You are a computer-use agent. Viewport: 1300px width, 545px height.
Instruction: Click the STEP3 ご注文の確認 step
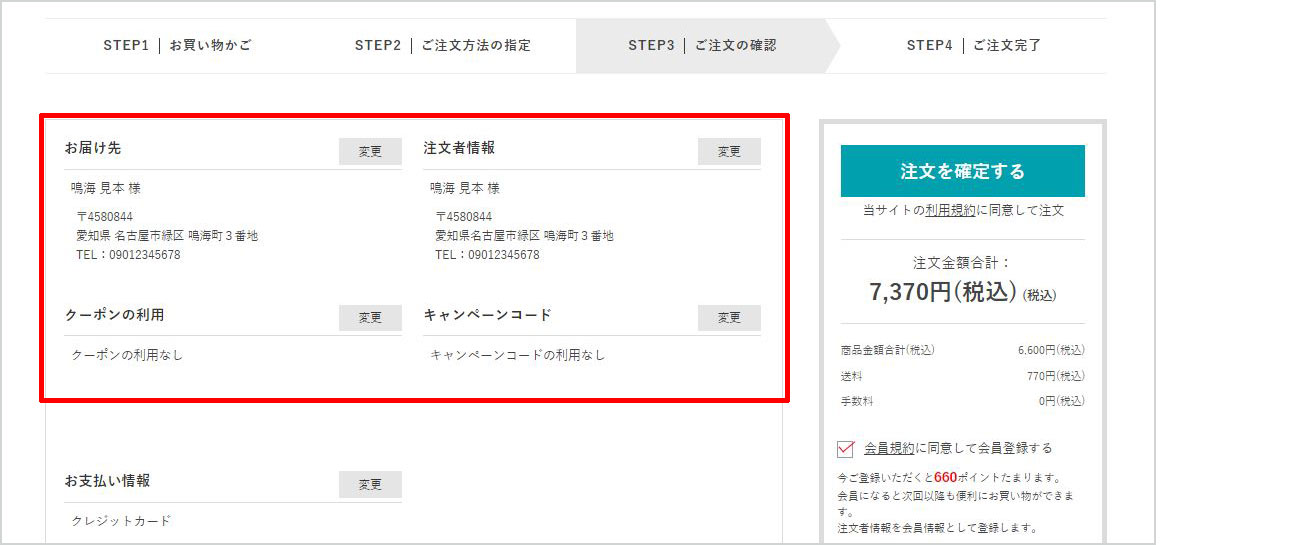click(x=701, y=46)
